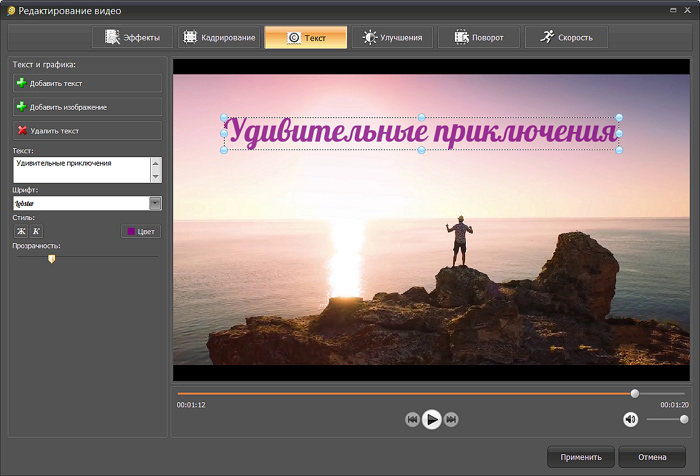Open the Эффекты tab

coord(132,37)
